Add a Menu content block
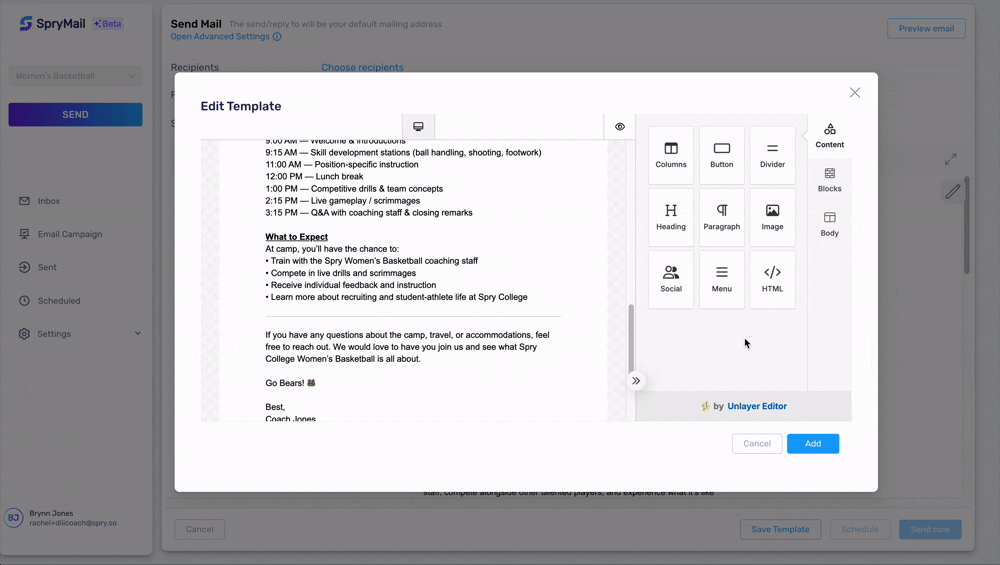The height and width of the screenshot is (565, 1000). pos(721,279)
